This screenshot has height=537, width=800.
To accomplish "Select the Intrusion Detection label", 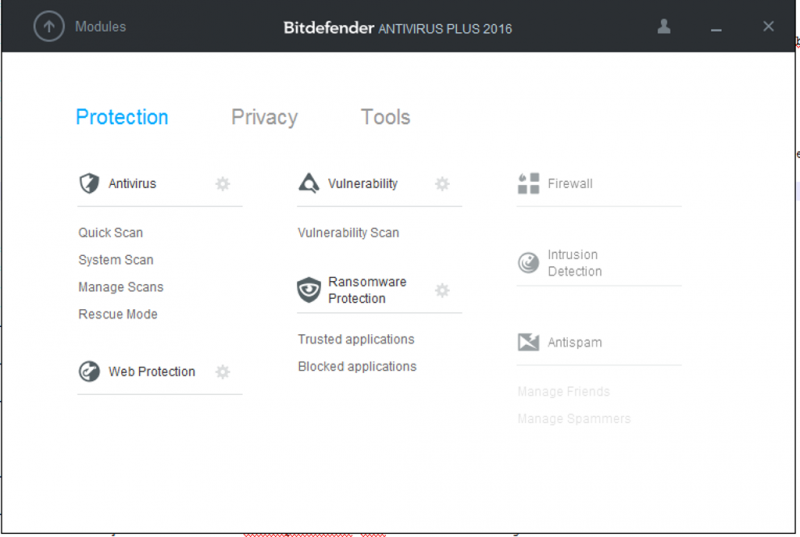I will pyautogui.click(x=574, y=263).
